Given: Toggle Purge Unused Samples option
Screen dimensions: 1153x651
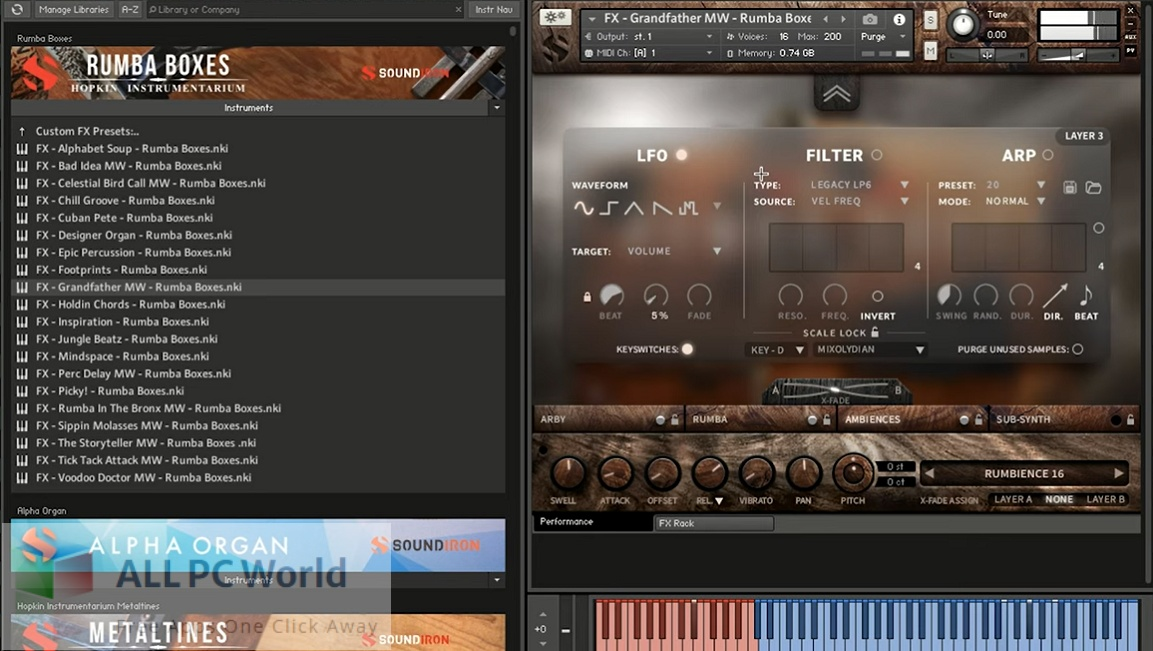Looking at the screenshot, I should pyautogui.click(x=1077, y=349).
